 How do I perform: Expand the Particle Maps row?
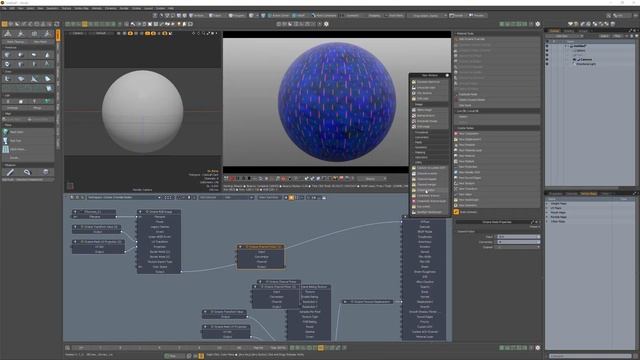pyautogui.click(x=547, y=217)
